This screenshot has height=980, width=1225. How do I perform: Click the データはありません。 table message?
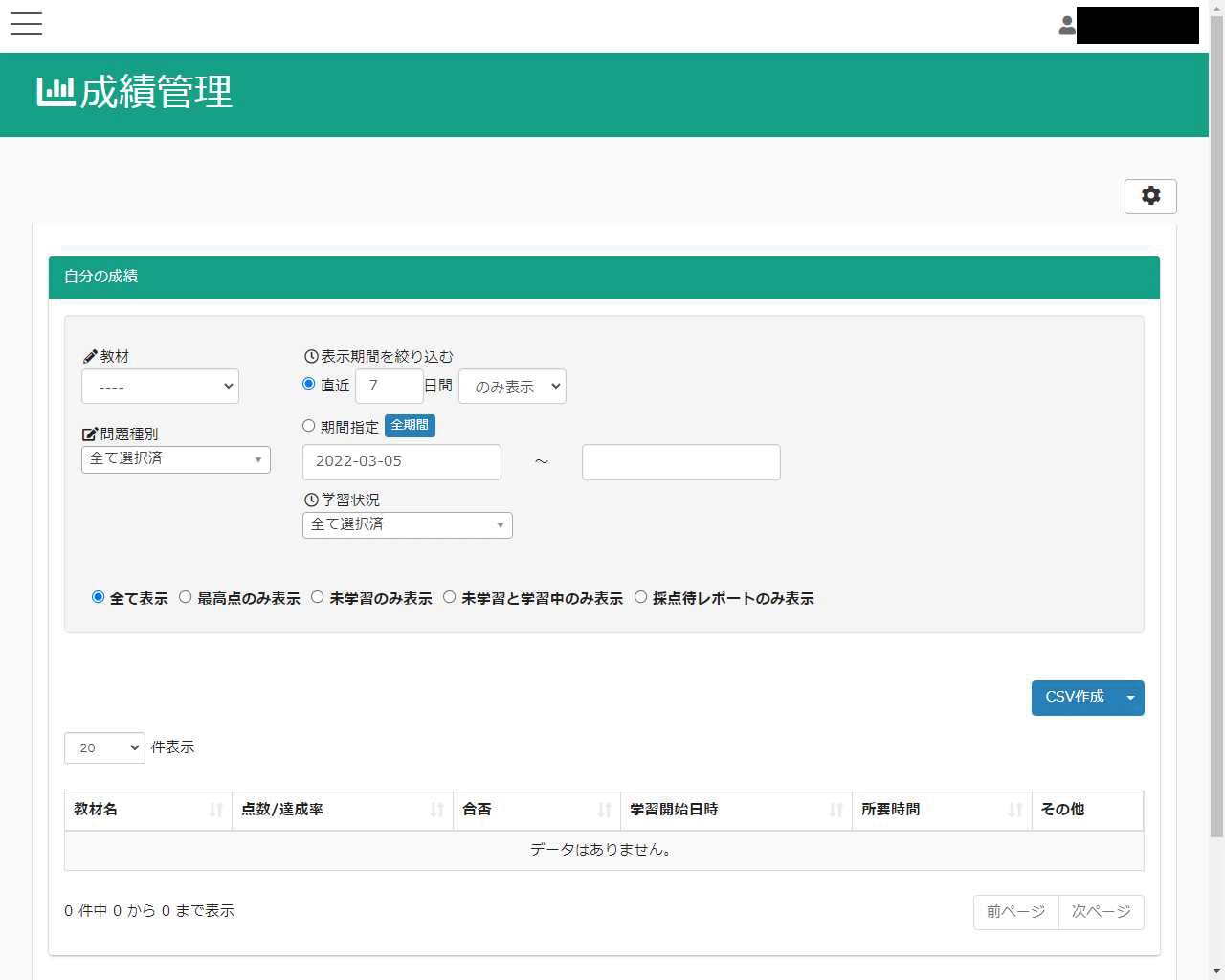(604, 850)
